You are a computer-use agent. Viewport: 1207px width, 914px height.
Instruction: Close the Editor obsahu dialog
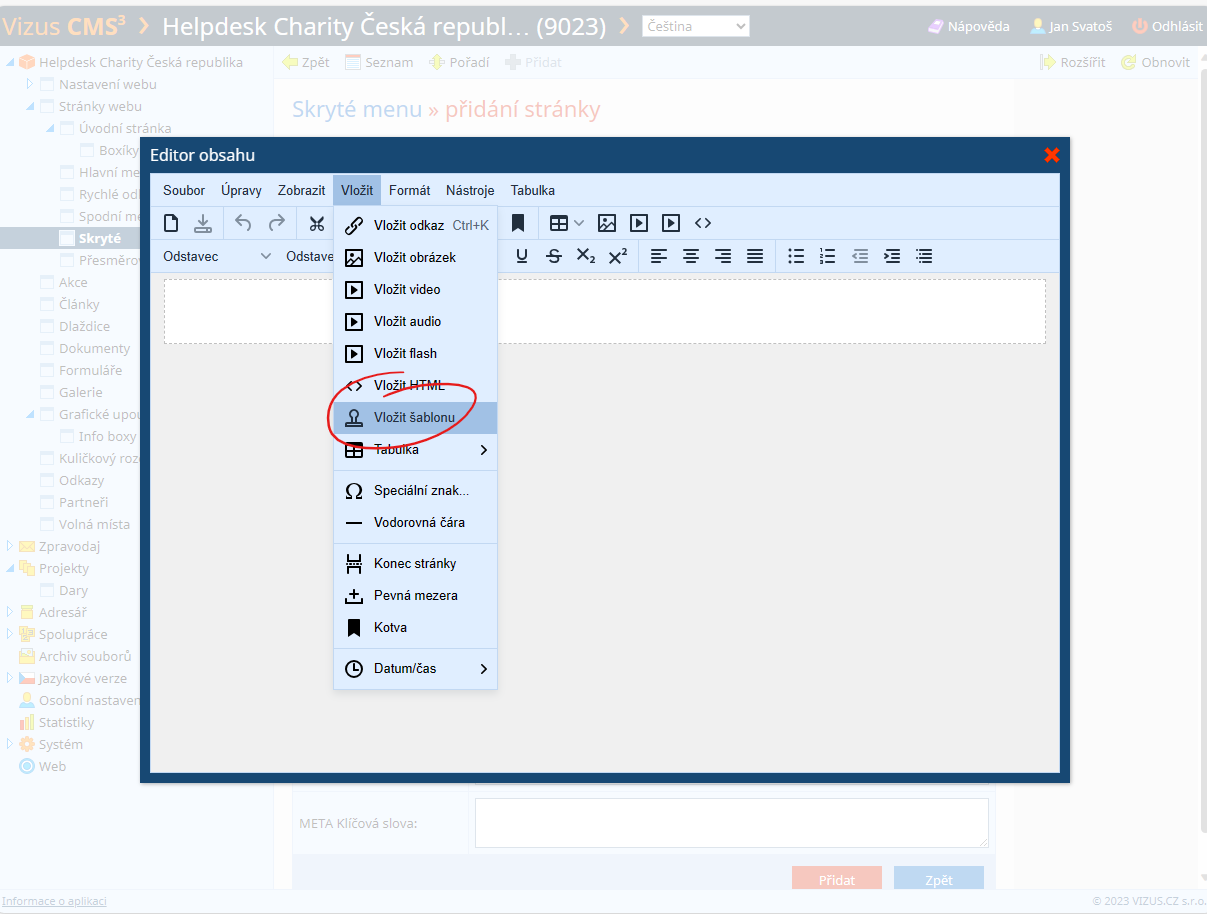click(x=1051, y=154)
